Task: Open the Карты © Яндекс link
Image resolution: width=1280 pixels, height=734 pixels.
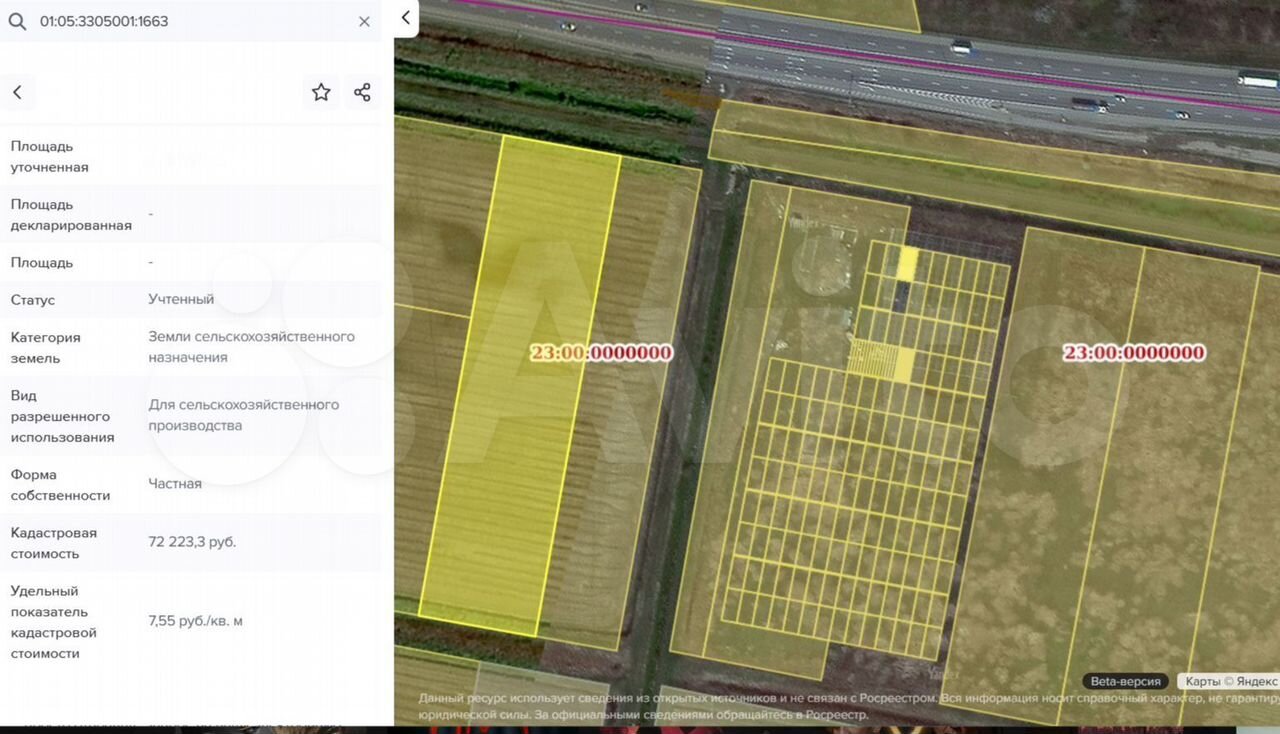Action: tap(1230, 681)
